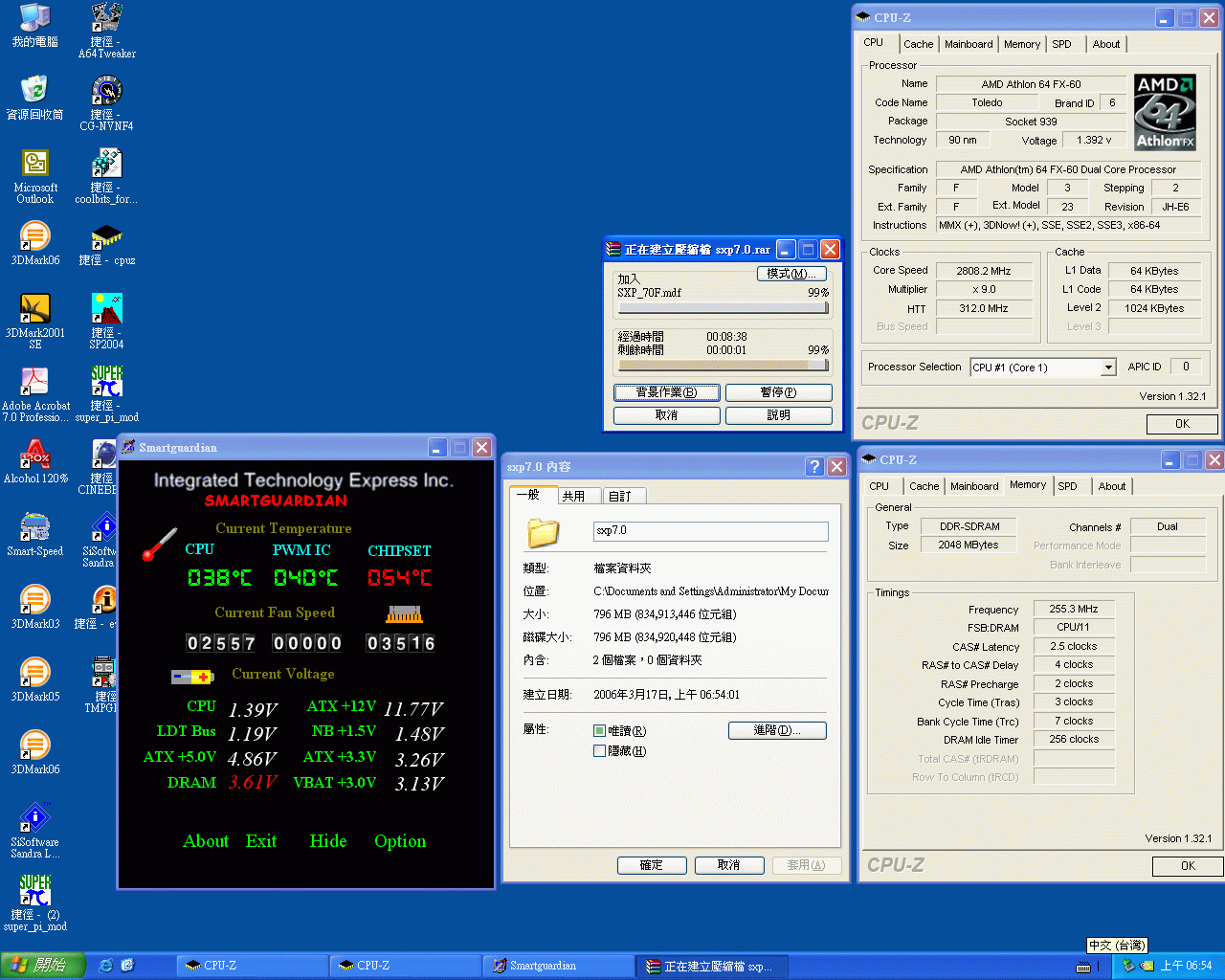Open the Windows 開始 Start button
The image size is (1225, 980).
(x=43, y=966)
